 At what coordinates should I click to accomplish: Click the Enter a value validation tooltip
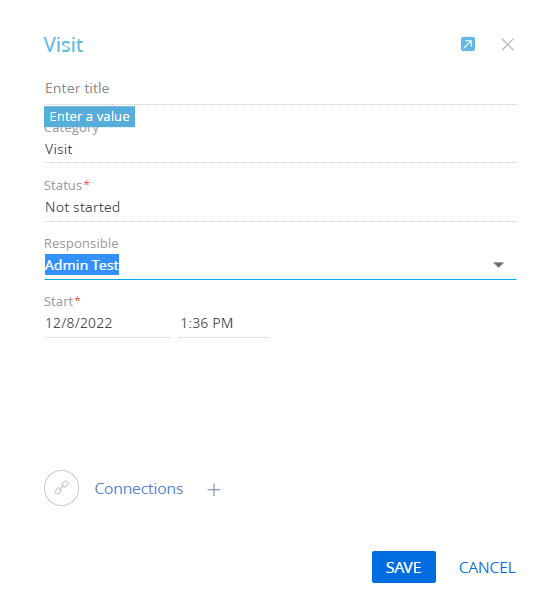point(90,117)
